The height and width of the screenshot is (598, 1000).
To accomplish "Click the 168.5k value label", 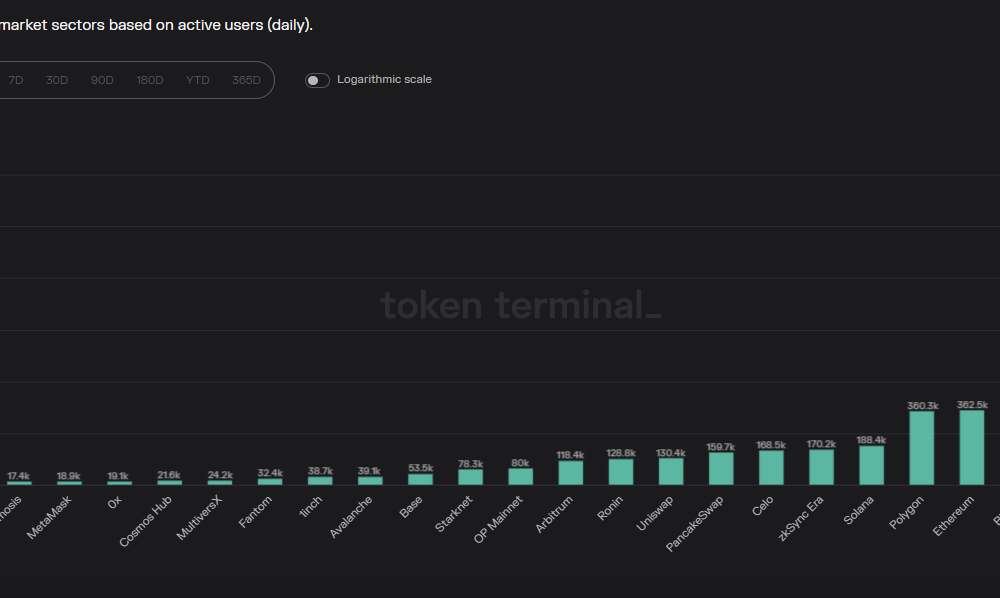I will click(771, 445).
